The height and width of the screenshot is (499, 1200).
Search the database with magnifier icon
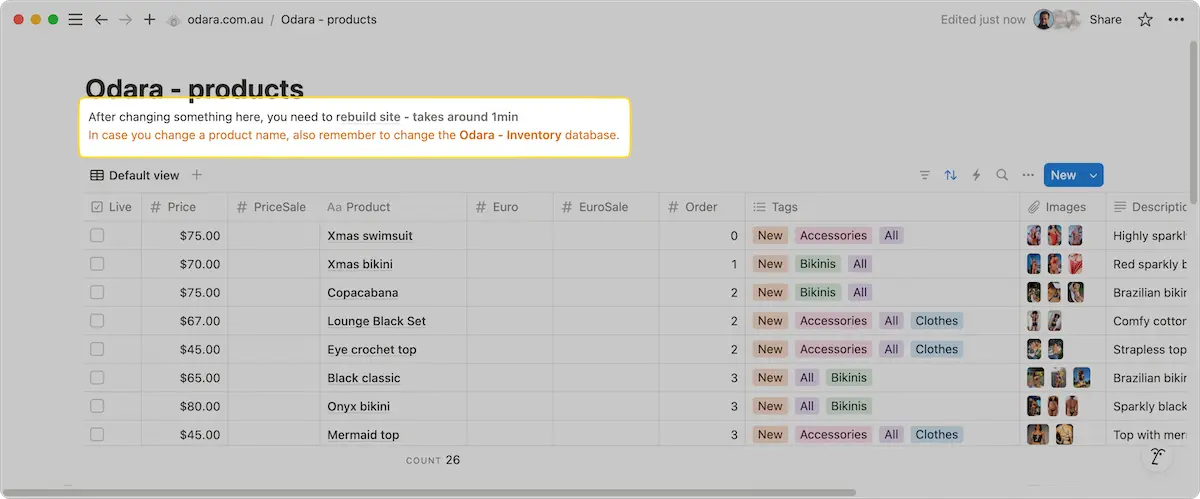(x=1002, y=175)
